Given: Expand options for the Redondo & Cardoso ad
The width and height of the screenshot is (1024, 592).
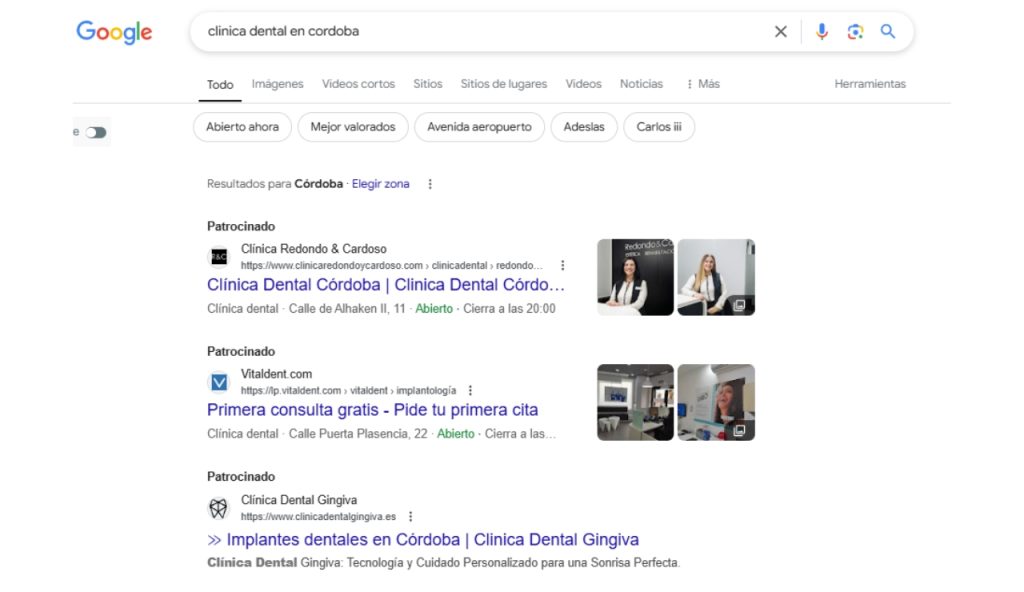Looking at the screenshot, I should point(562,265).
